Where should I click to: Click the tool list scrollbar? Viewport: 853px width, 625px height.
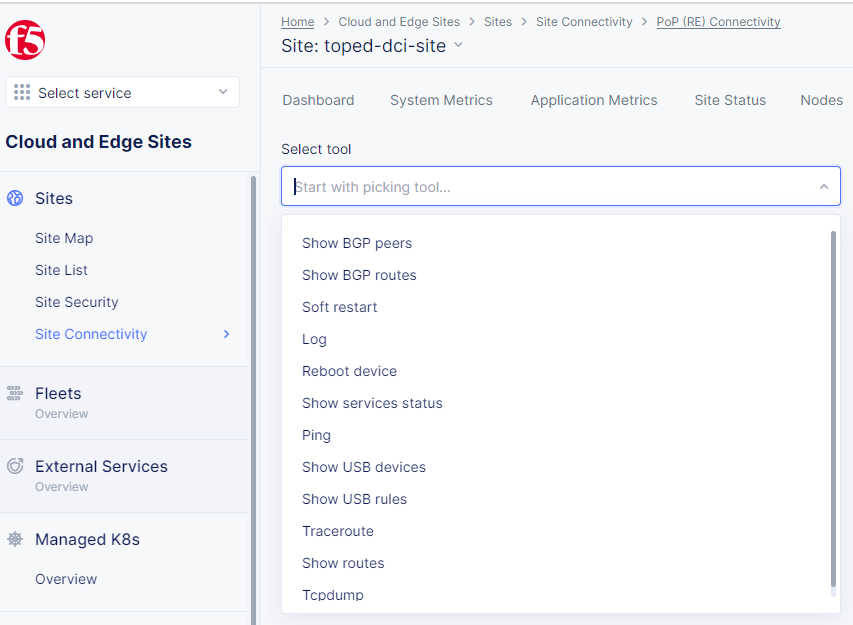tap(833, 409)
